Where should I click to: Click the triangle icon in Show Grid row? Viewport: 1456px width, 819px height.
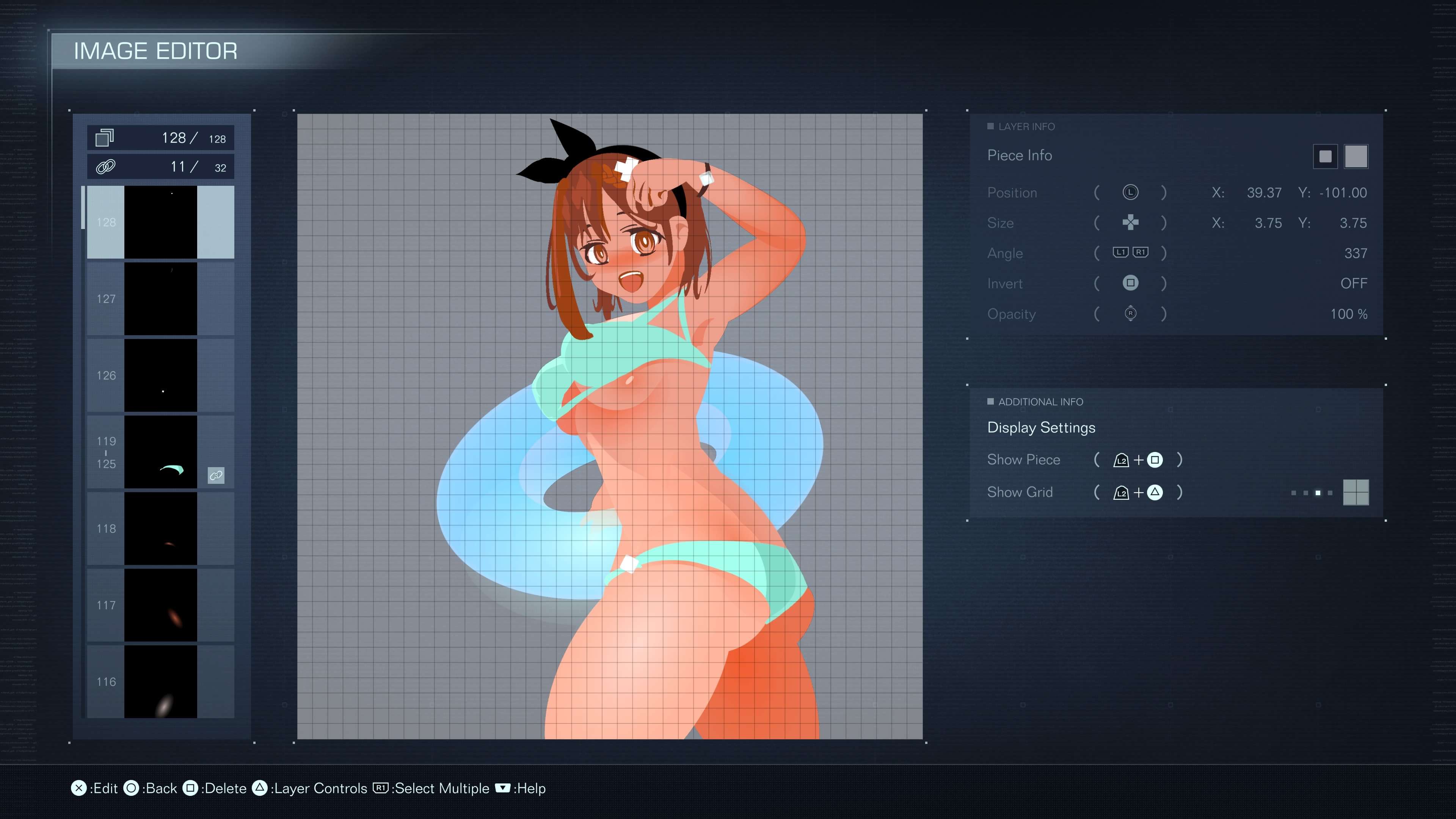[1155, 493]
